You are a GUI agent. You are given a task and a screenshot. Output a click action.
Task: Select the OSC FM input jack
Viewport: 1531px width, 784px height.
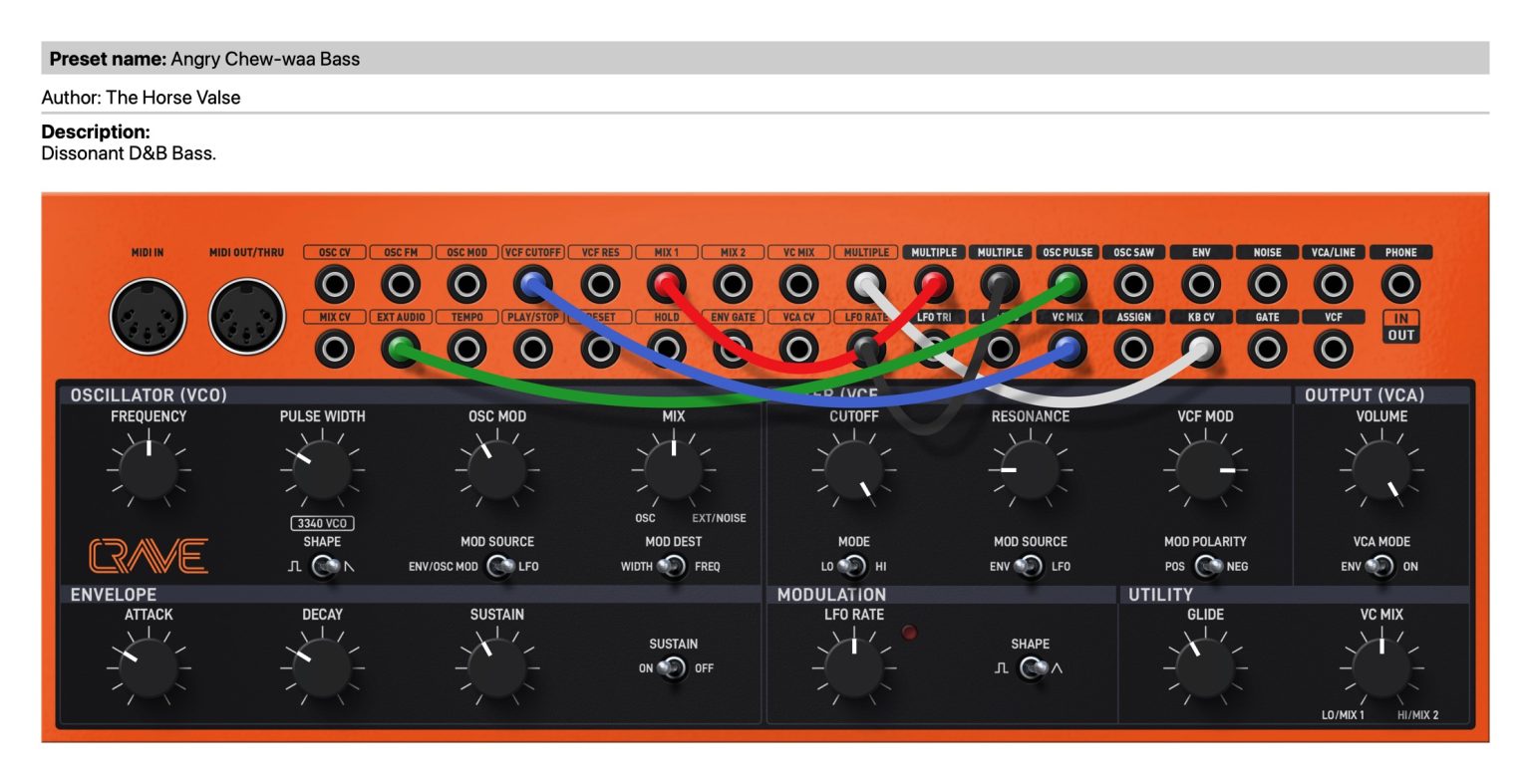click(401, 285)
